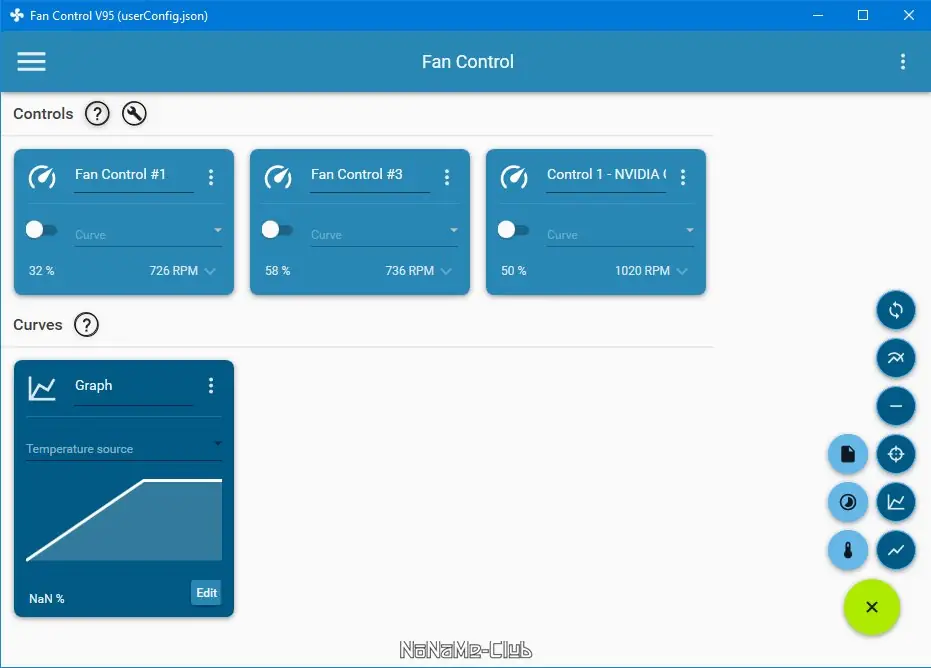931x668 pixels.
Task: Add a temperature sensor with thermometer button
Action: (848, 550)
